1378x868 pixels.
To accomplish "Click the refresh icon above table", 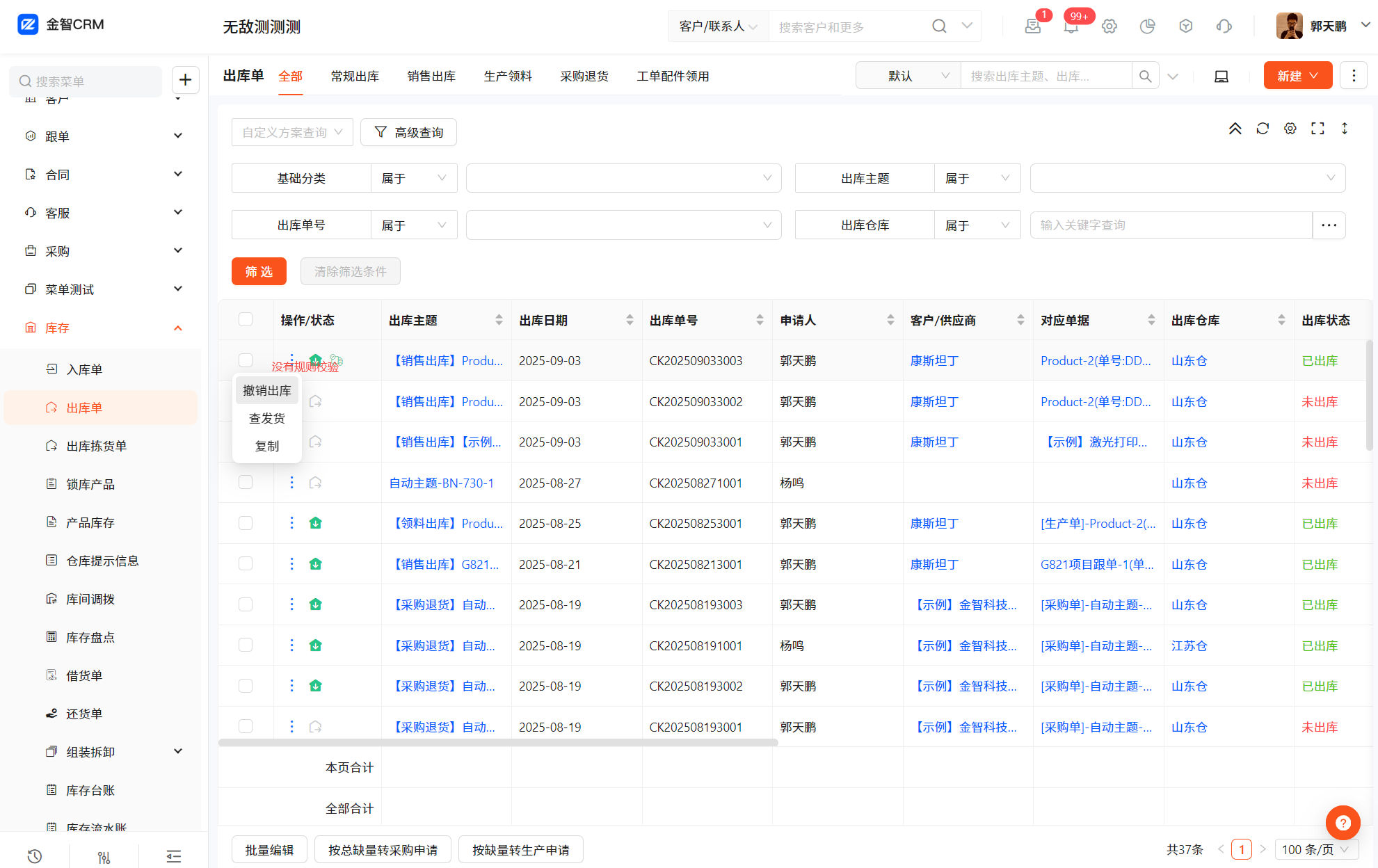I will [1262, 129].
